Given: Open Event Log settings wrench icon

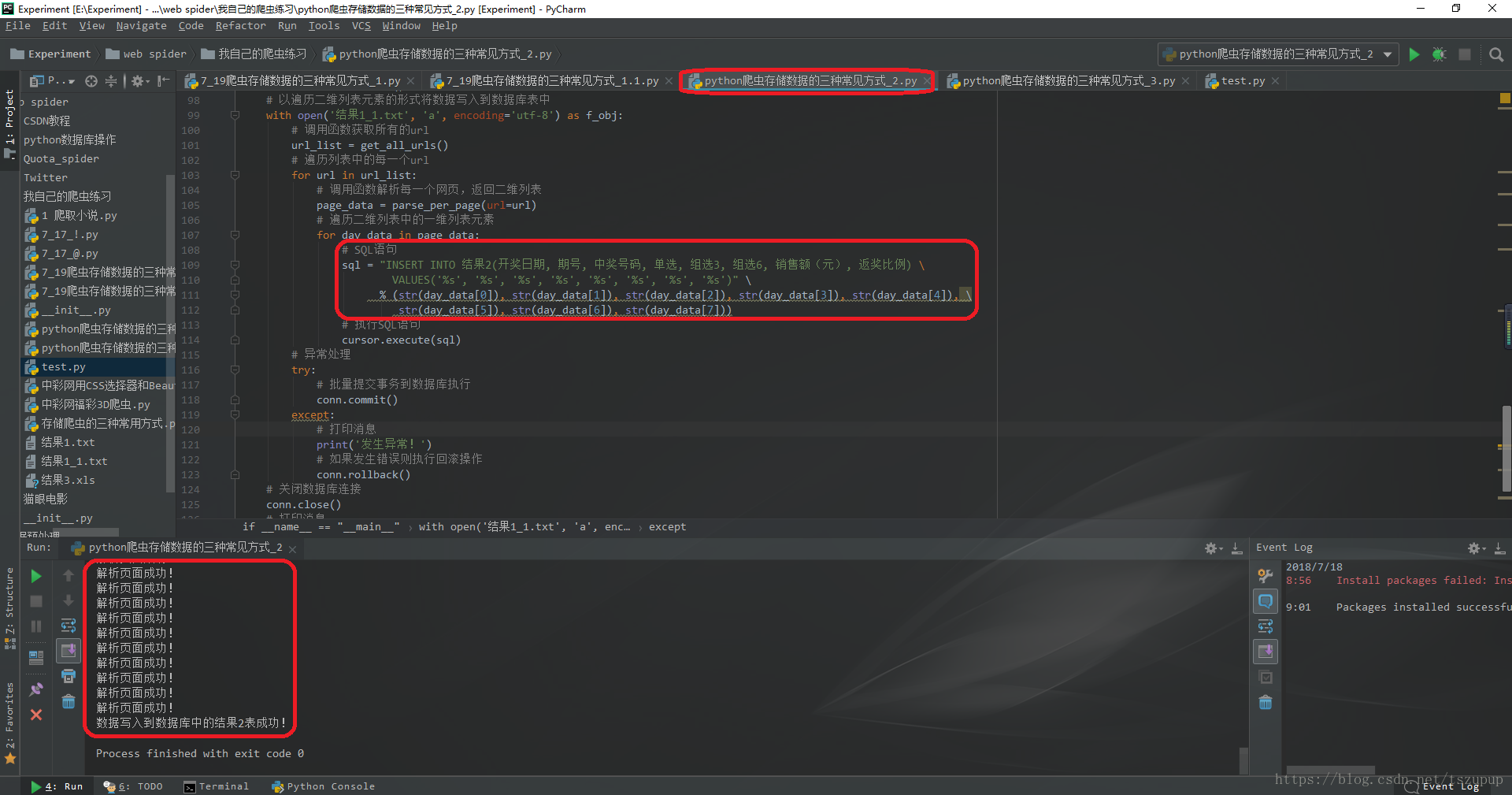Looking at the screenshot, I should [1266, 576].
